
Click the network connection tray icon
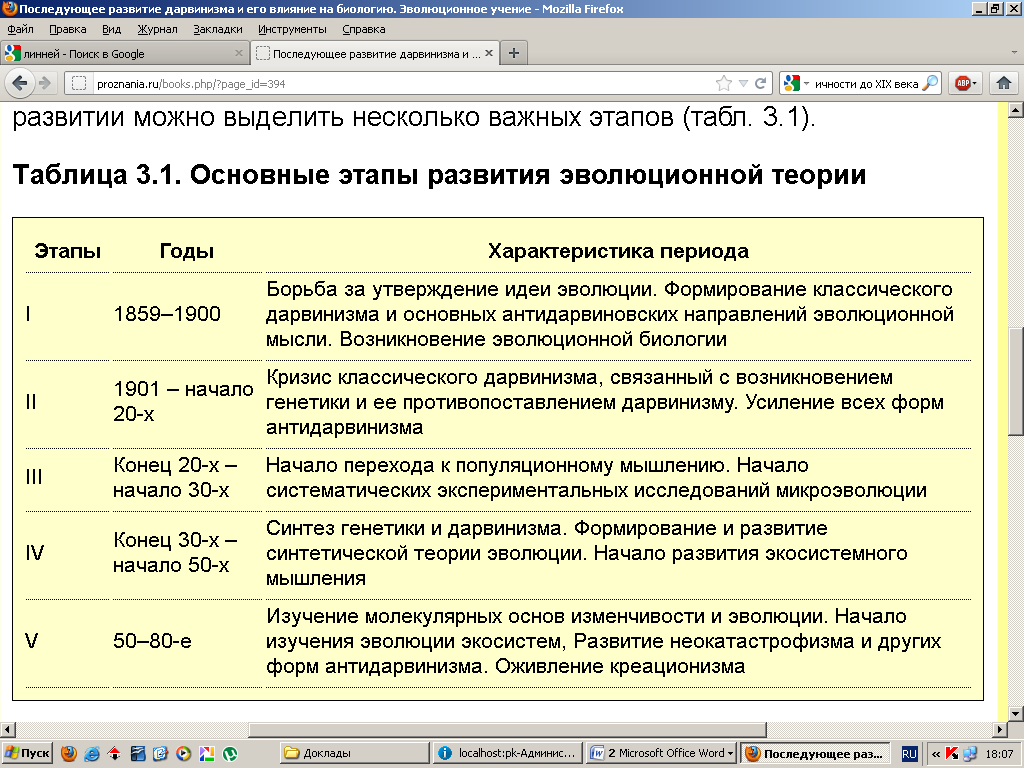pyautogui.click(x=970, y=754)
